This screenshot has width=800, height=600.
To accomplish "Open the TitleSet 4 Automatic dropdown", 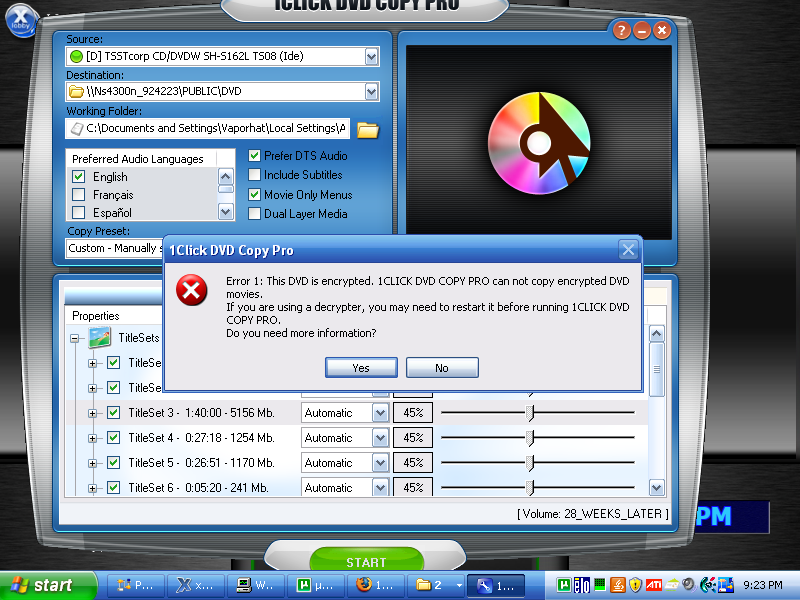I will [x=380, y=438].
